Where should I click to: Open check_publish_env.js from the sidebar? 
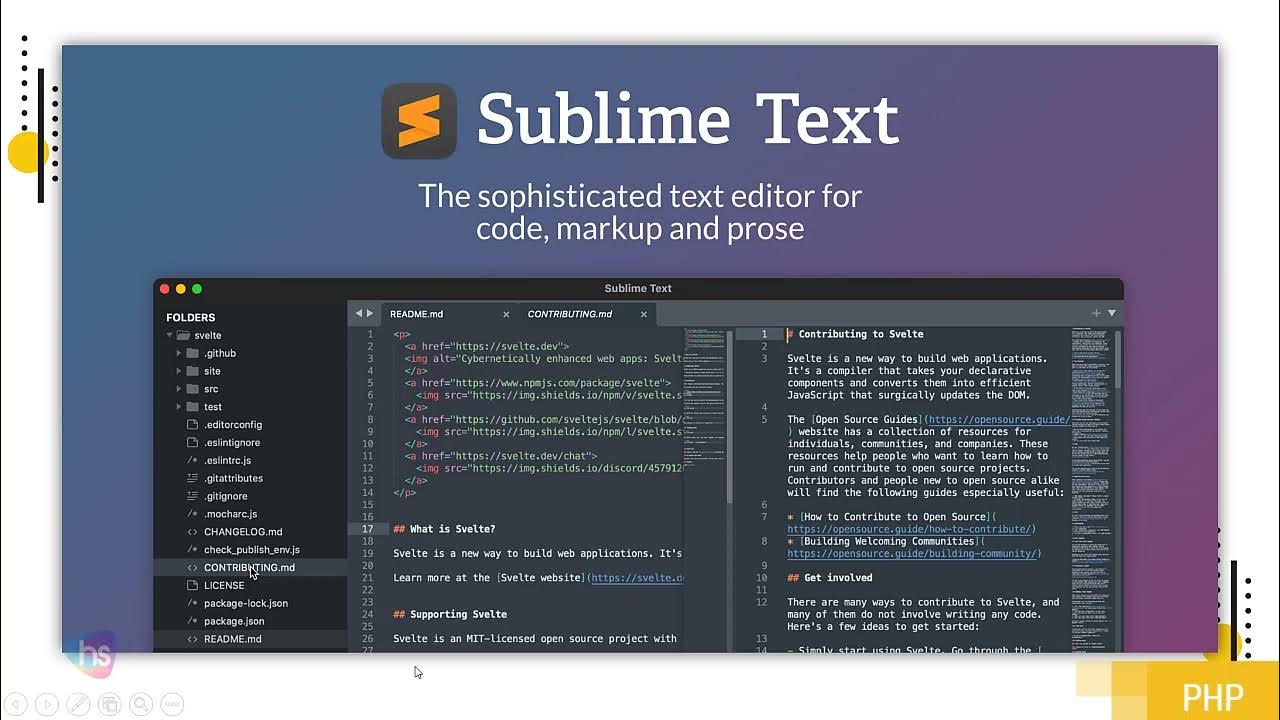[x=252, y=550]
